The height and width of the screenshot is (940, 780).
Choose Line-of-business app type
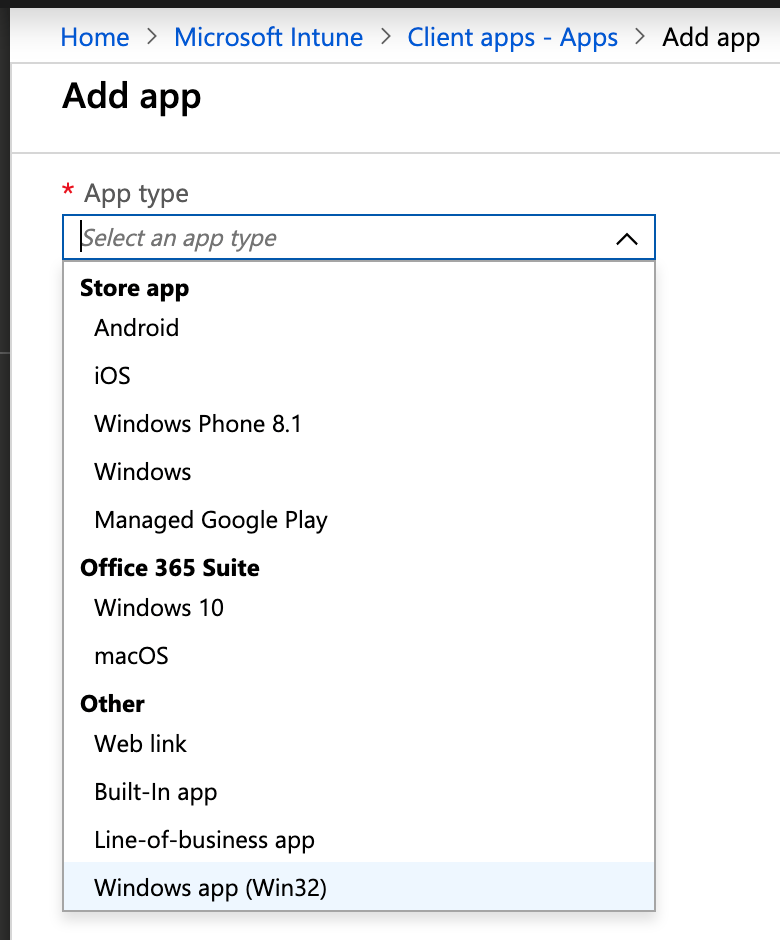click(x=359, y=840)
